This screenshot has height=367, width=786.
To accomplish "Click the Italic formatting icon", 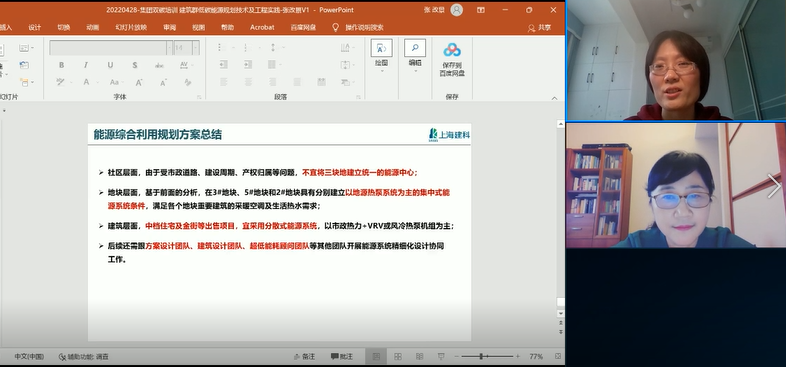I will click(85, 65).
